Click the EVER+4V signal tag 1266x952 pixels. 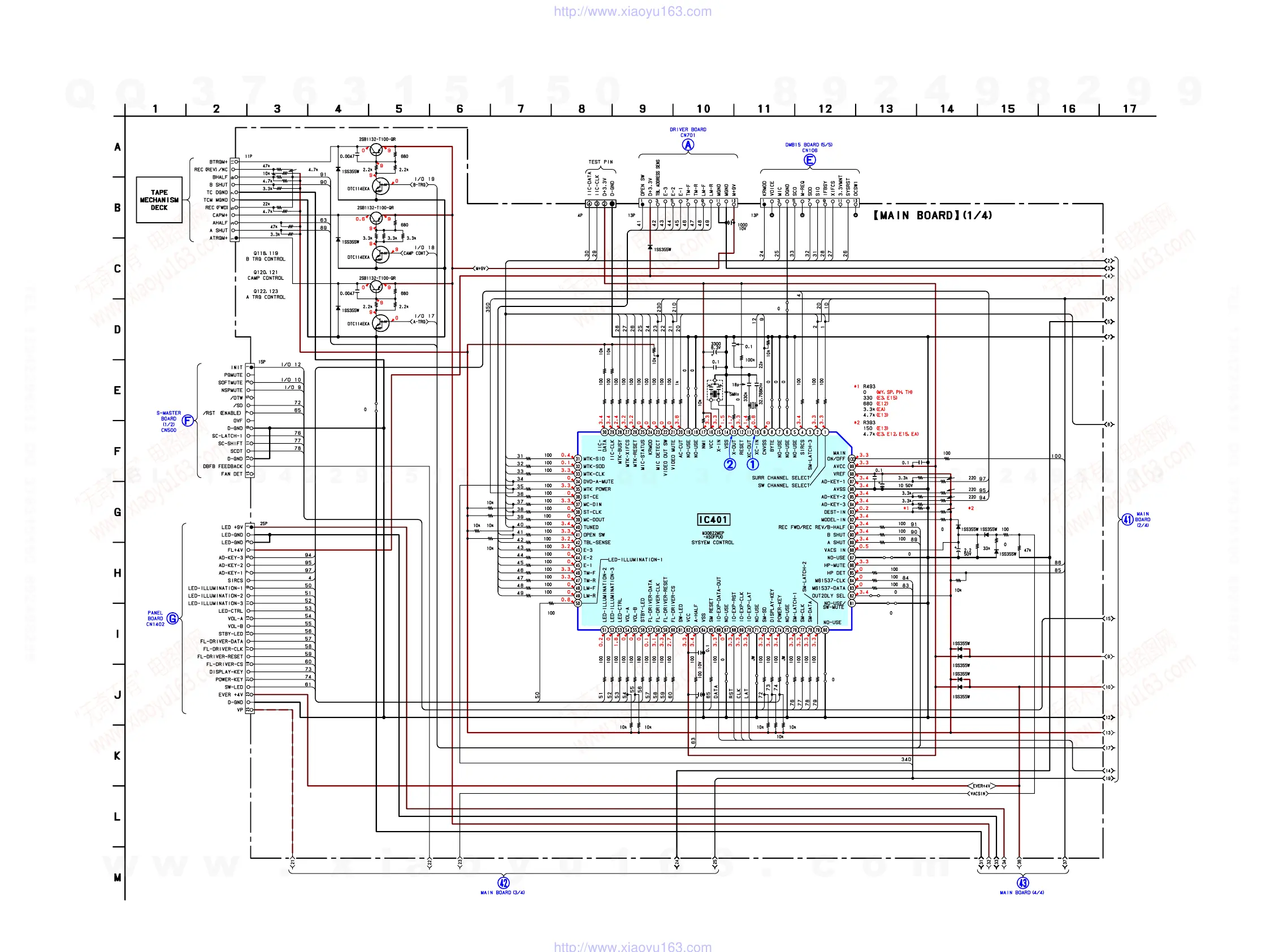pyautogui.click(x=982, y=786)
